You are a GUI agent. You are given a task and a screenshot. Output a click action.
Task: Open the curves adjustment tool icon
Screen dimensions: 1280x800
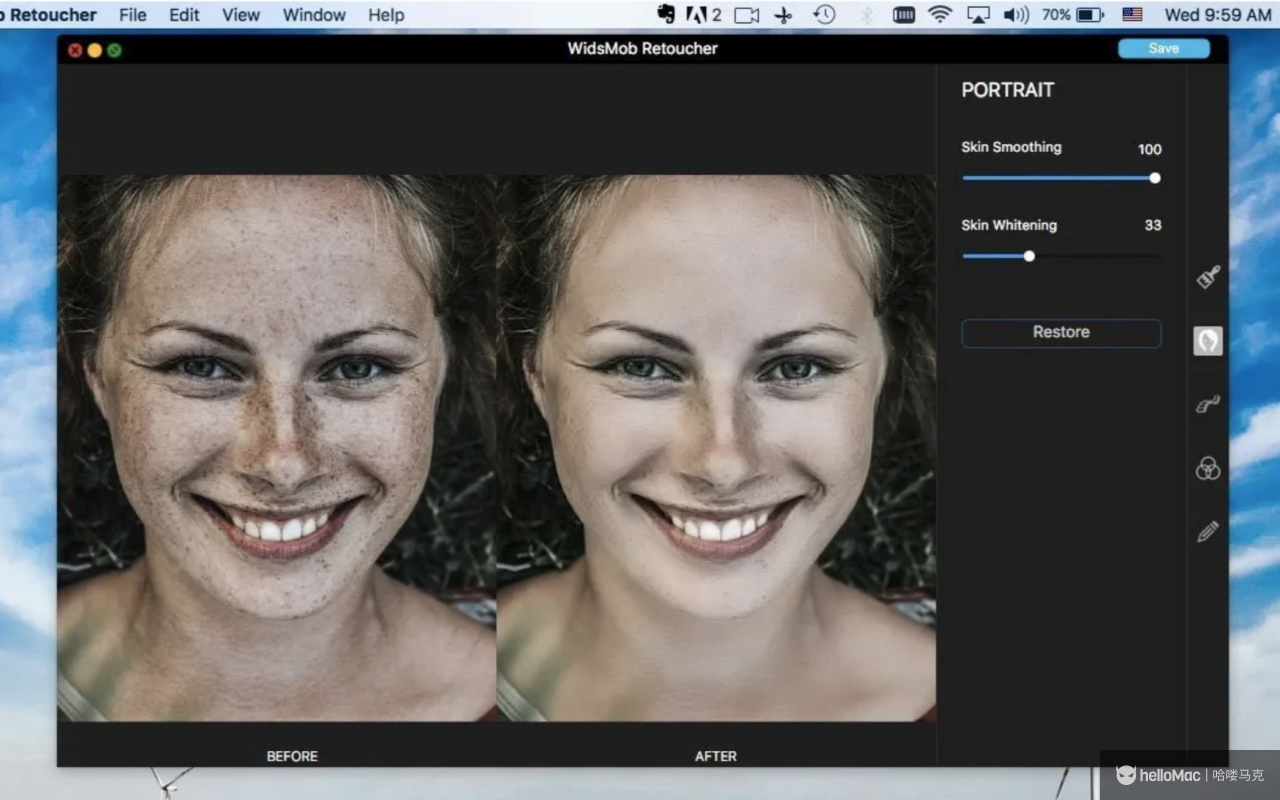click(x=1208, y=404)
